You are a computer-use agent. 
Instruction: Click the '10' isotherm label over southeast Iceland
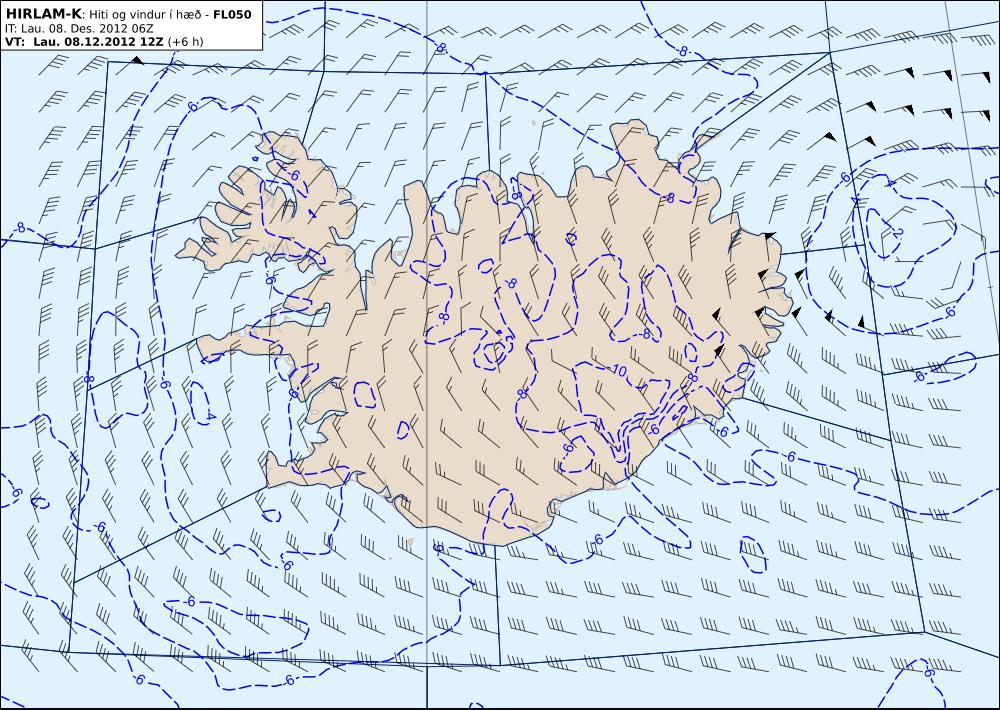point(619,372)
